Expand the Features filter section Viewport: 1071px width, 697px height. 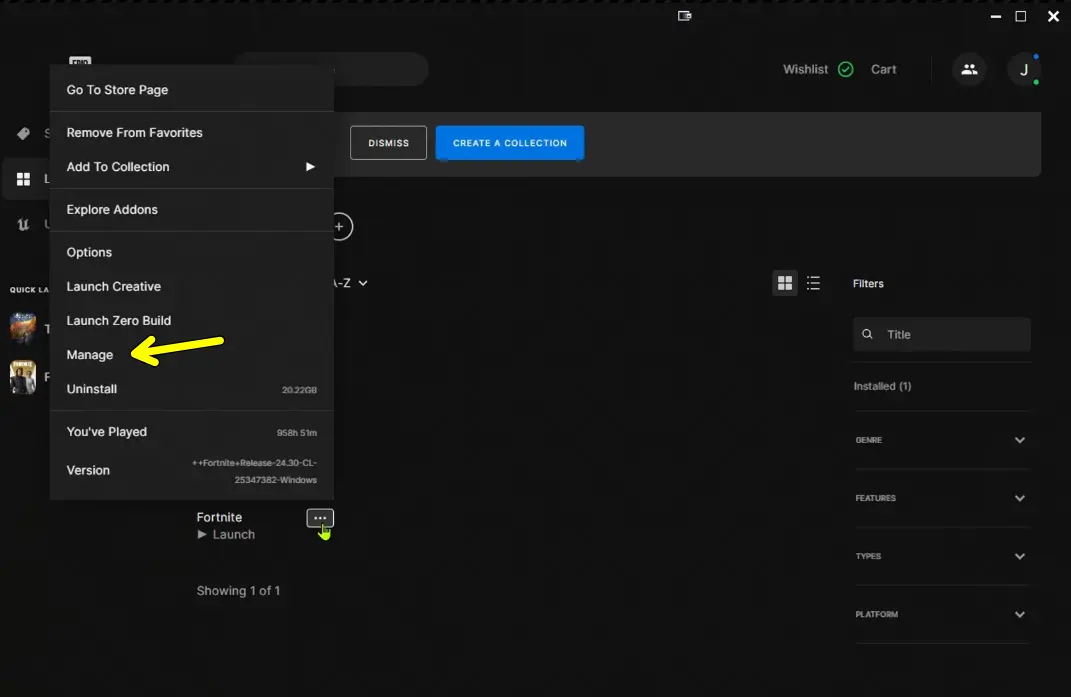[1019, 498]
